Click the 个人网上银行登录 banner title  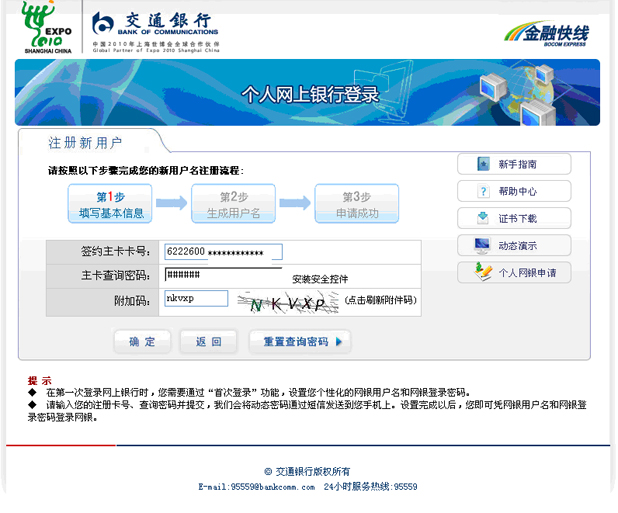[x=311, y=95]
